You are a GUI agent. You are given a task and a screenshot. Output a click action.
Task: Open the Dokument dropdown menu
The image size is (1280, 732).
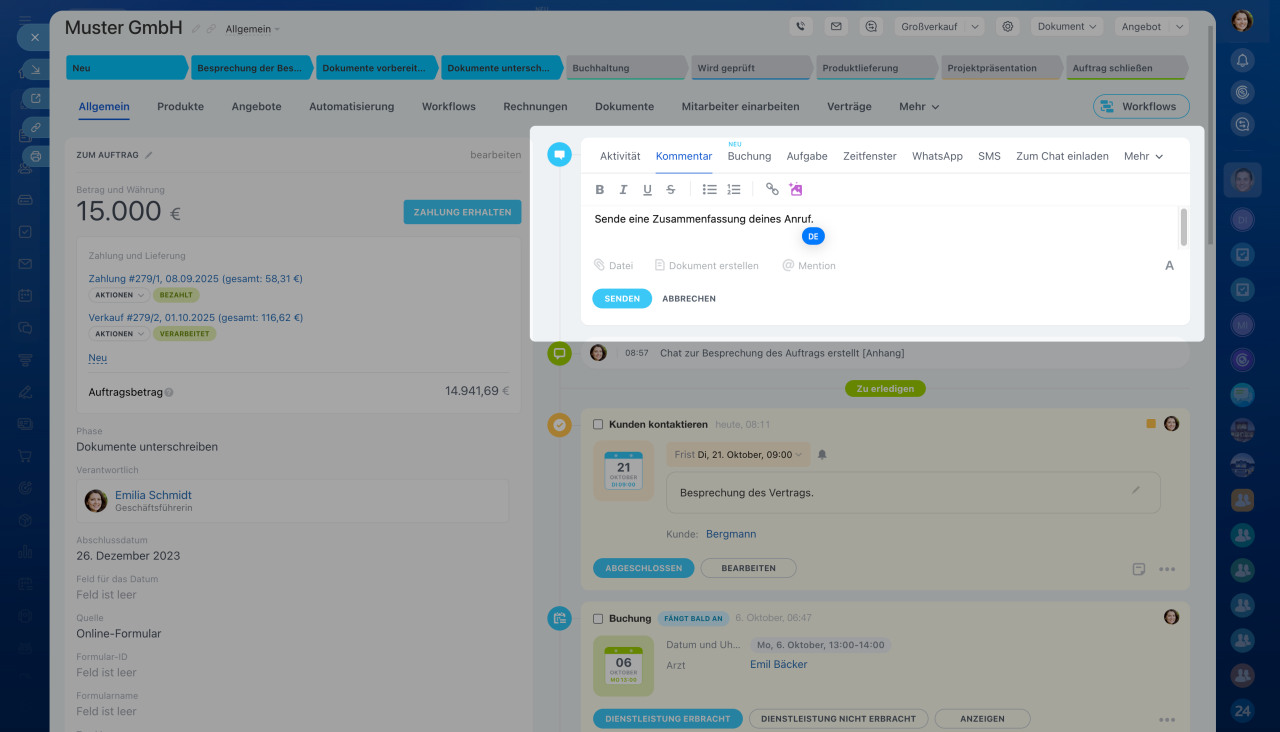pos(1067,27)
